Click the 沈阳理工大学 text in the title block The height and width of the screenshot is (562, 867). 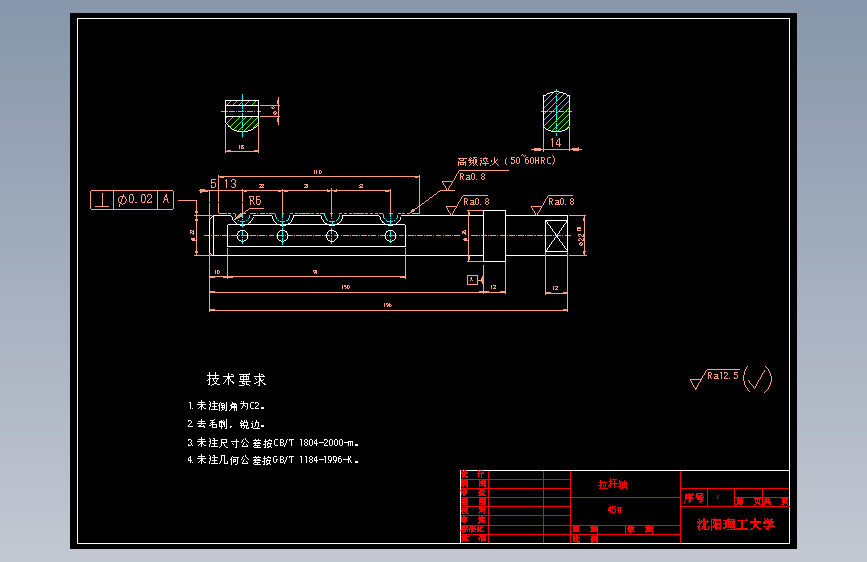pyautogui.click(x=735, y=524)
